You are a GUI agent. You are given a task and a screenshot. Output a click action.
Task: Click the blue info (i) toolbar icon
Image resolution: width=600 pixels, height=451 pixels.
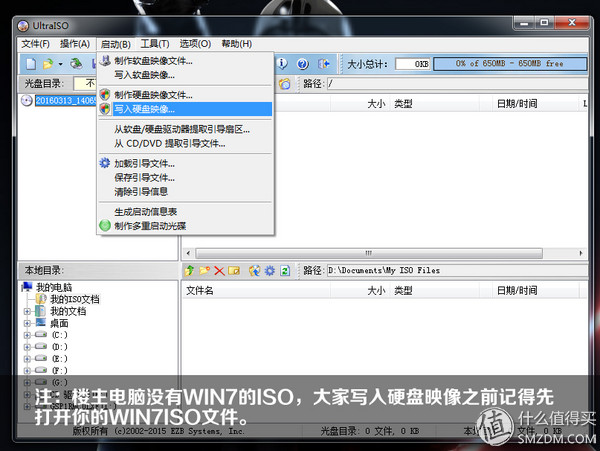[x=282, y=63]
